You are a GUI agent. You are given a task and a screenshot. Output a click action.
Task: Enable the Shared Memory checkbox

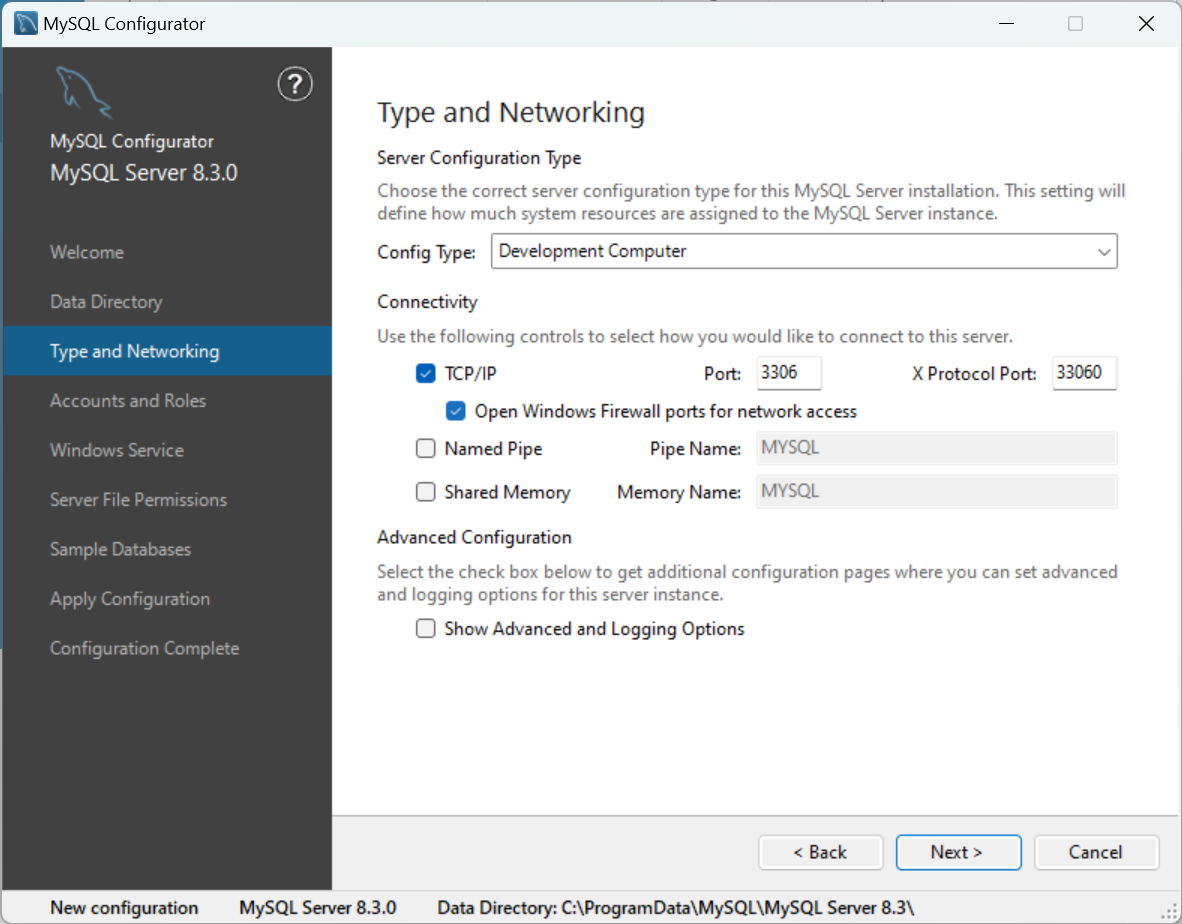[x=425, y=491]
